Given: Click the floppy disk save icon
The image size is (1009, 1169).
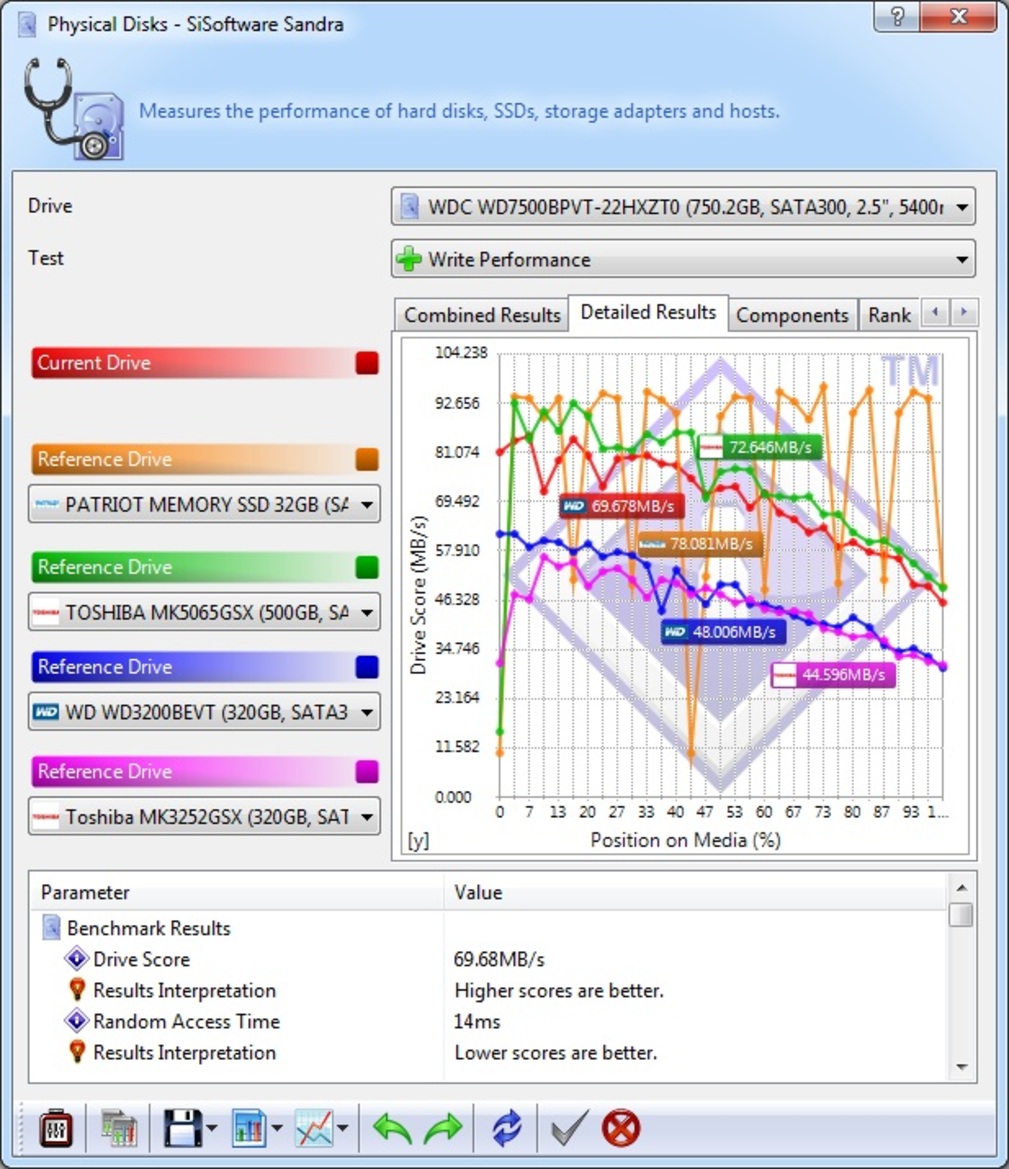Looking at the screenshot, I should coord(183,1128).
